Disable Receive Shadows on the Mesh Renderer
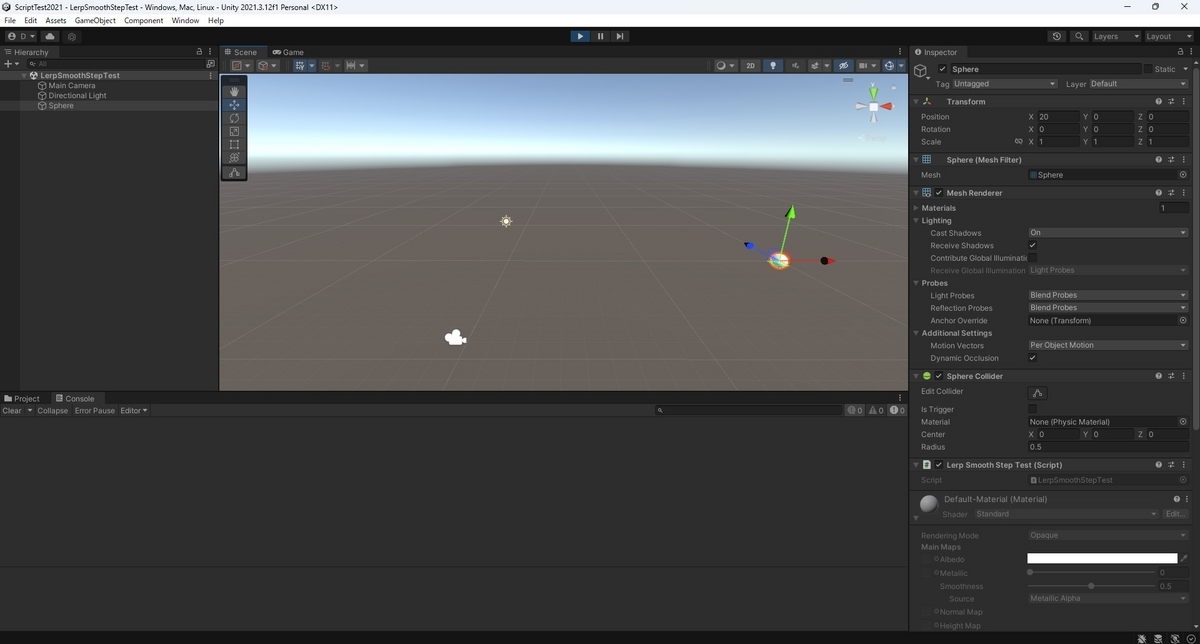The height and width of the screenshot is (644, 1200). point(1033,245)
